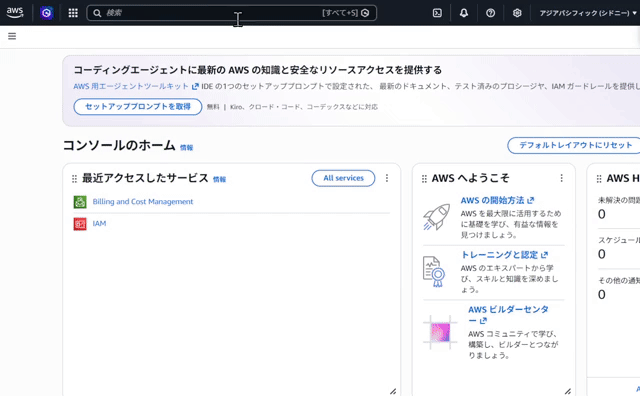Click the red IAM service icon
Screen dimensions: 640x396
[x=80, y=224]
